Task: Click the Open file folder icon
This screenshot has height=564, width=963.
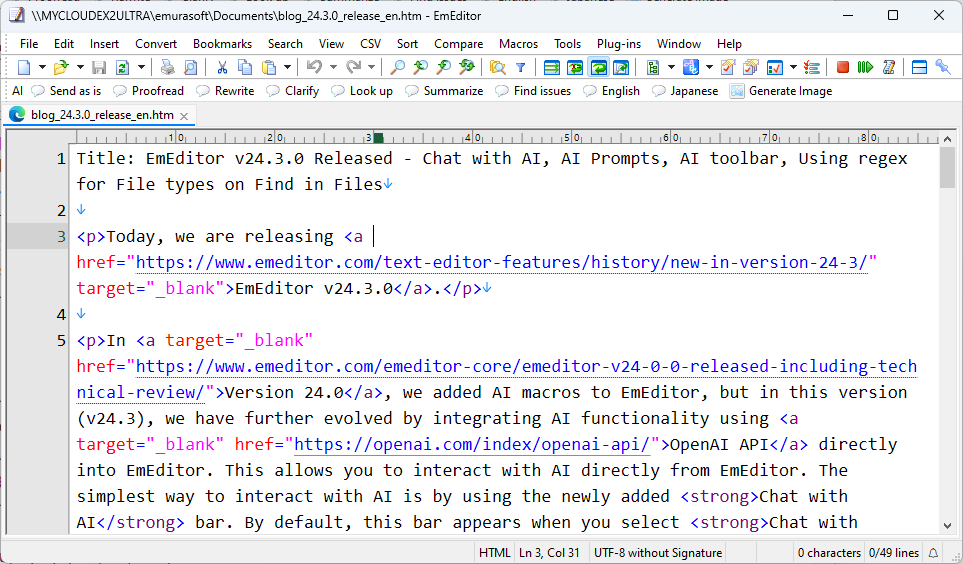Action: (61, 67)
